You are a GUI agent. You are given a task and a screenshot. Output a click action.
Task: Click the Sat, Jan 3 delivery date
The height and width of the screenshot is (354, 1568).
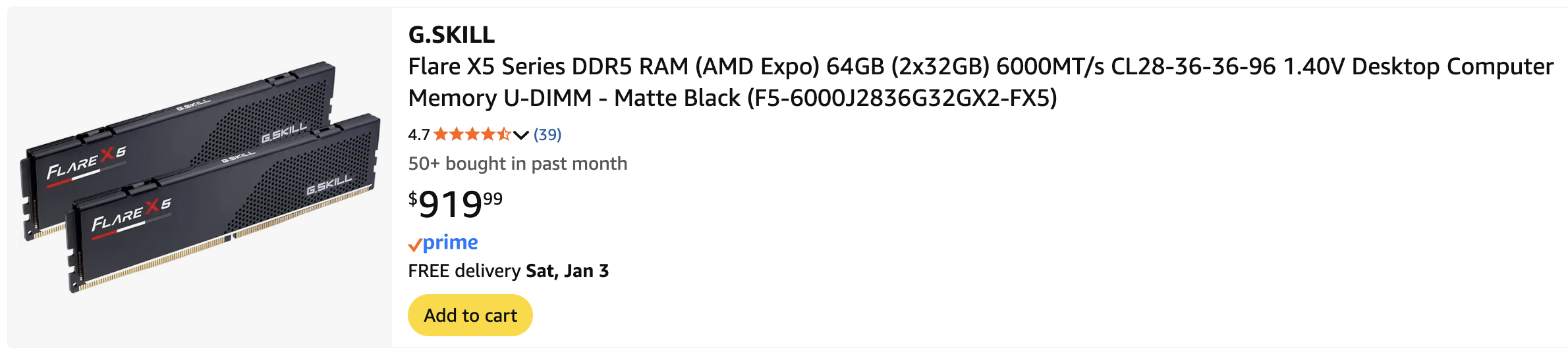click(567, 271)
